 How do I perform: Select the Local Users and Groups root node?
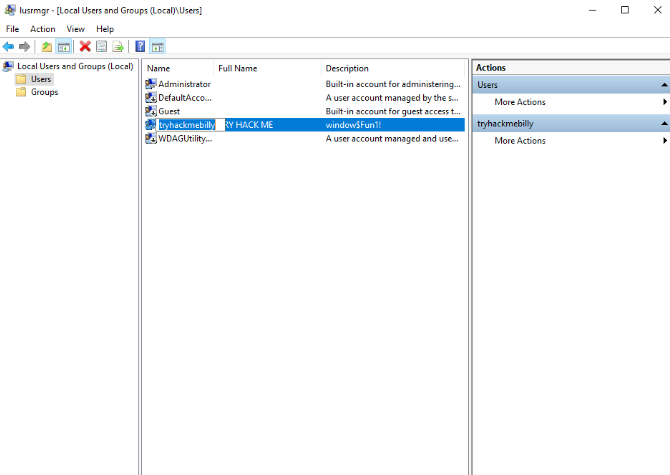point(74,66)
